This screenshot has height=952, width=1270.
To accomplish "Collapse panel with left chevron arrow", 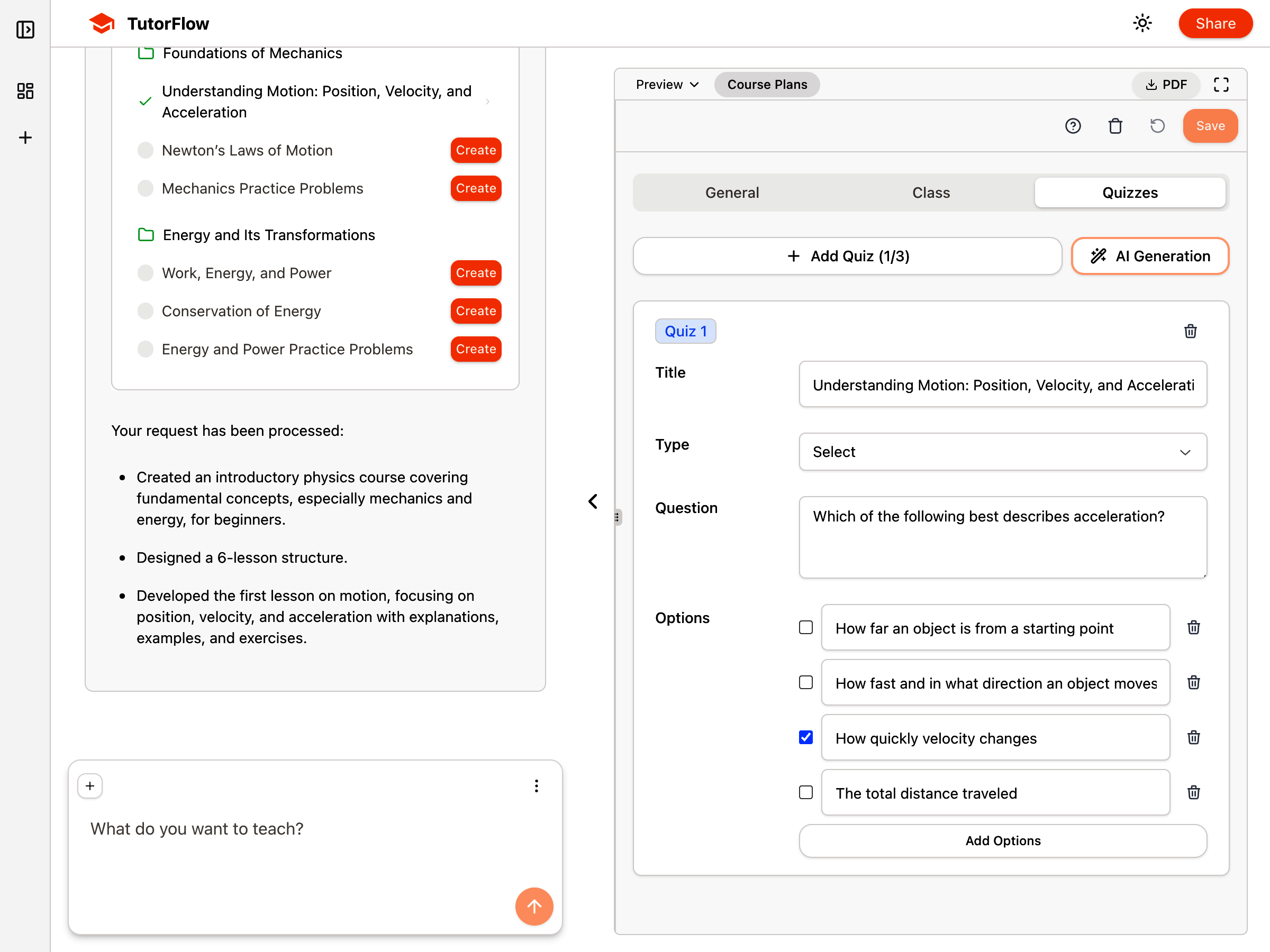I will pyautogui.click(x=593, y=501).
